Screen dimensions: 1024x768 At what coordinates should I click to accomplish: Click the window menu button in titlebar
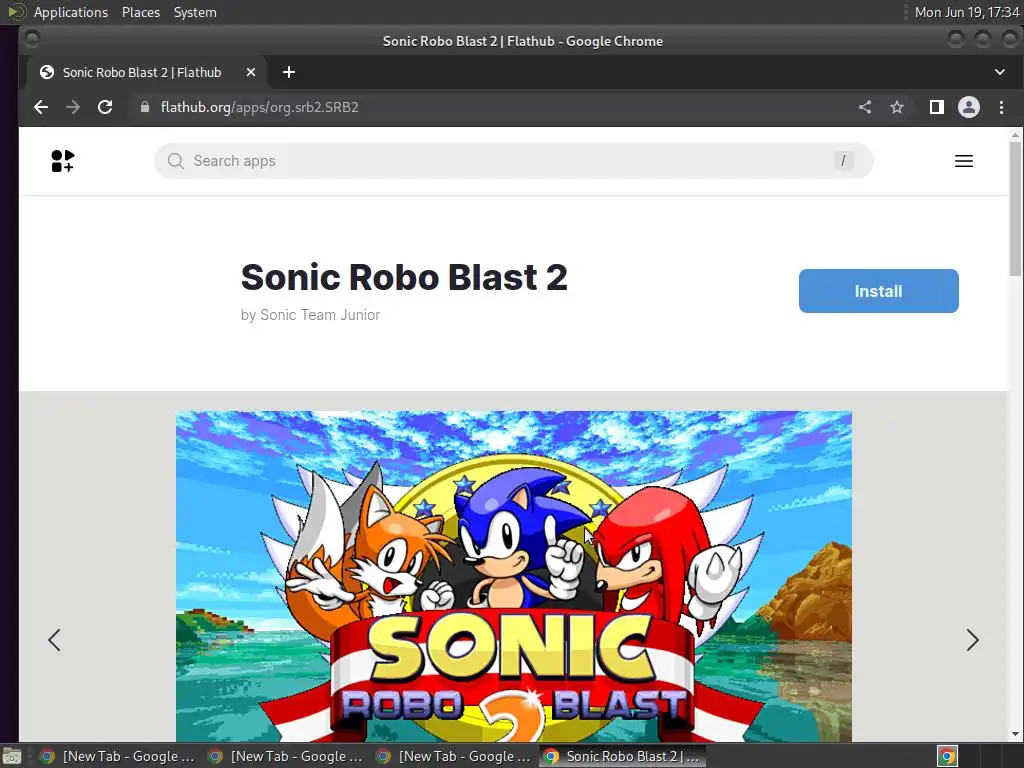click(31, 40)
